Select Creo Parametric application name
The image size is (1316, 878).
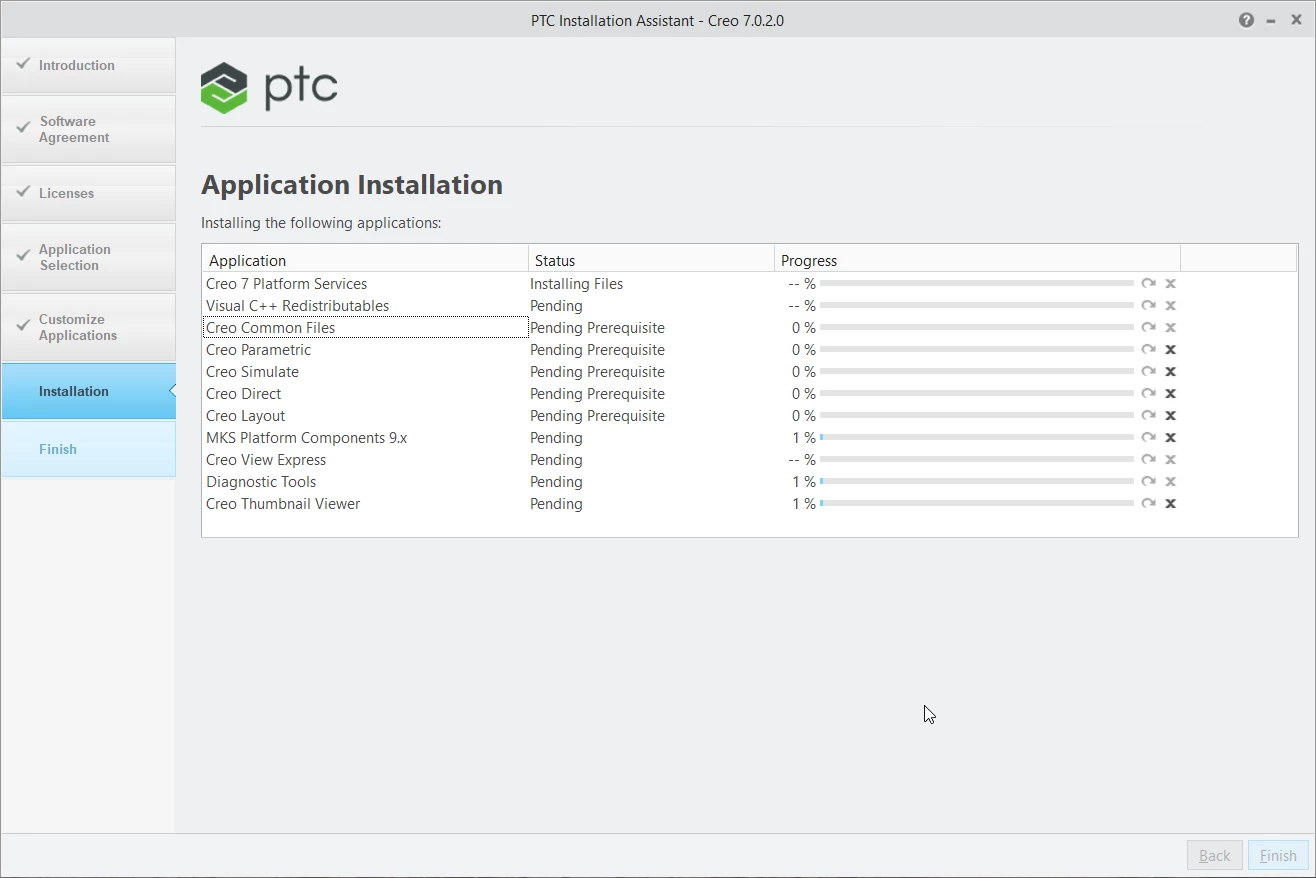[x=258, y=350]
